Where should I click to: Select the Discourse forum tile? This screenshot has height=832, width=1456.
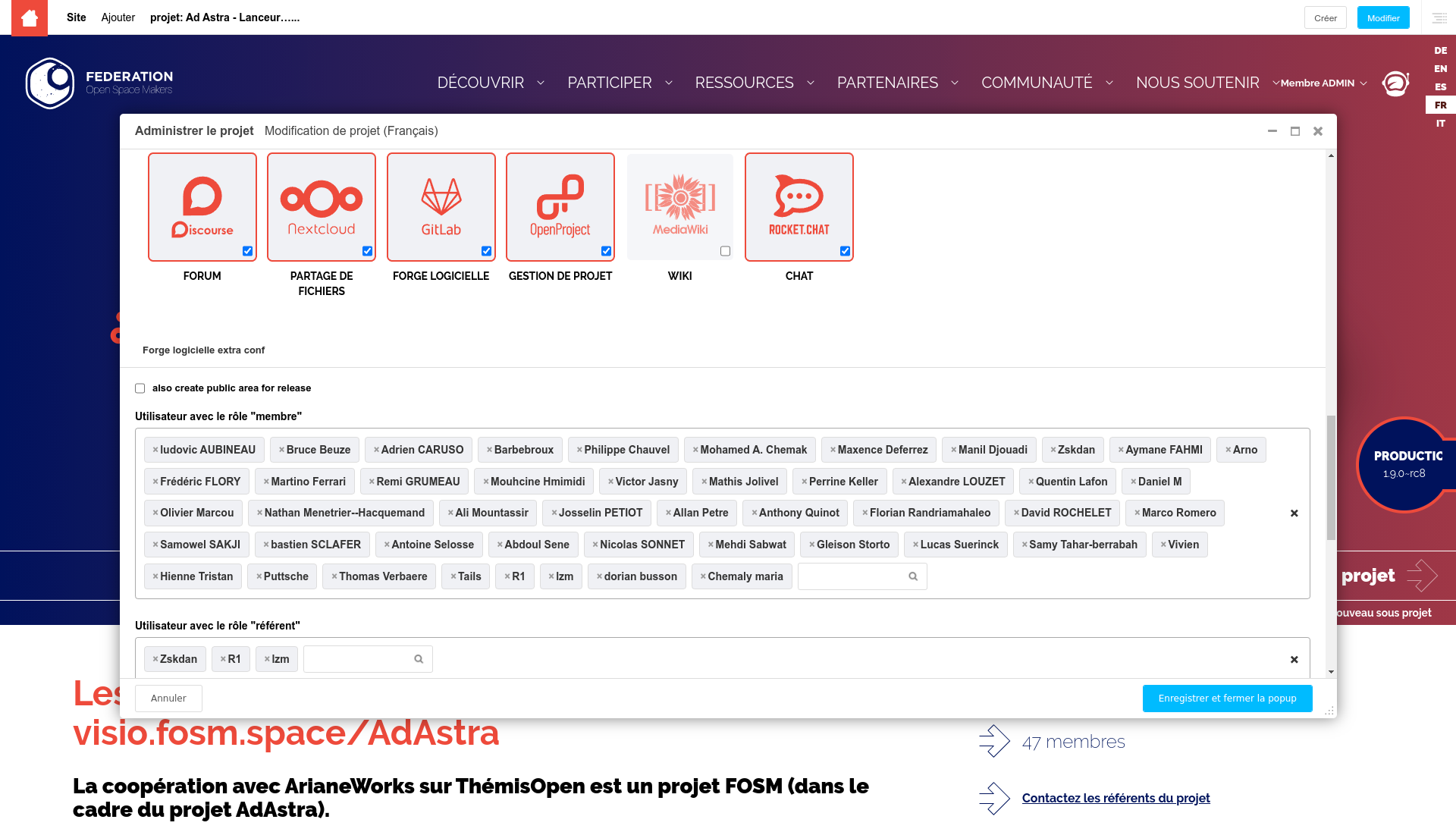pyautogui.click(x=202, y=207)
